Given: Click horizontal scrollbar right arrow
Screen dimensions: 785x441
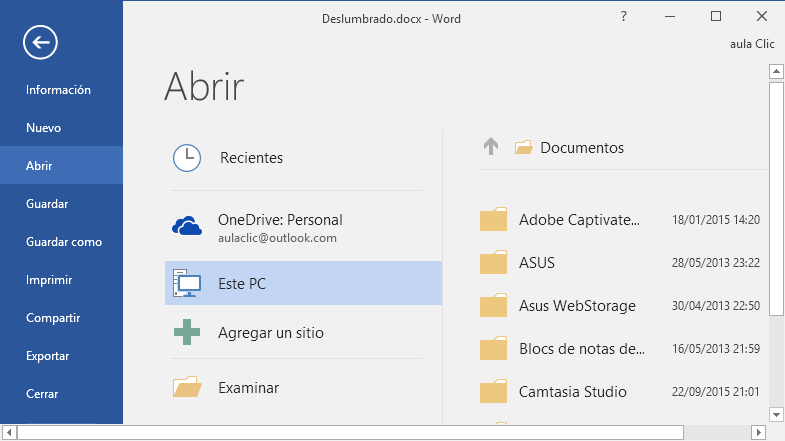Looking at the screenshot, I should (x=758, y=432).
